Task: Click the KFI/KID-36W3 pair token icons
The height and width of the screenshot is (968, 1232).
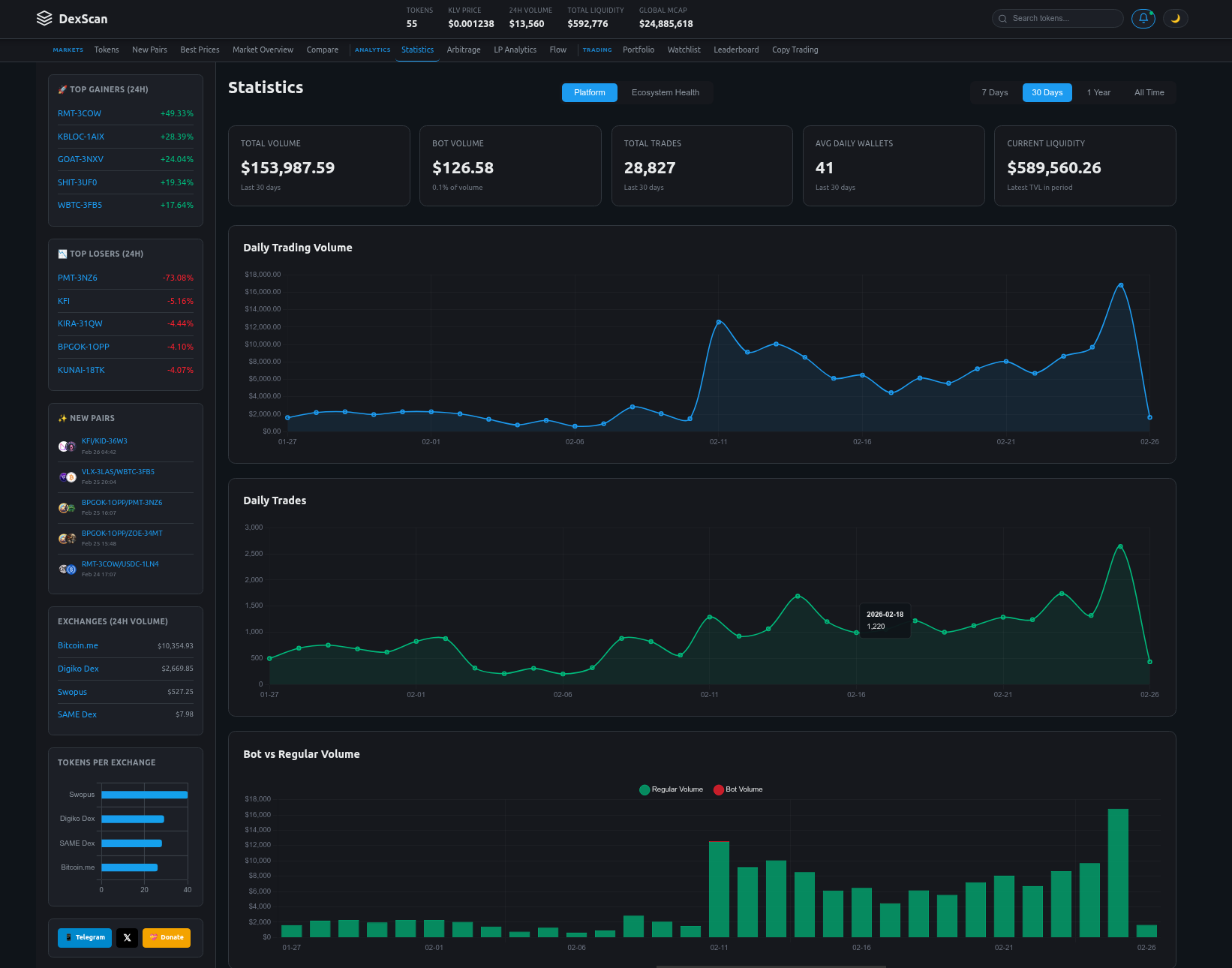Action: [x=67, y=446]
